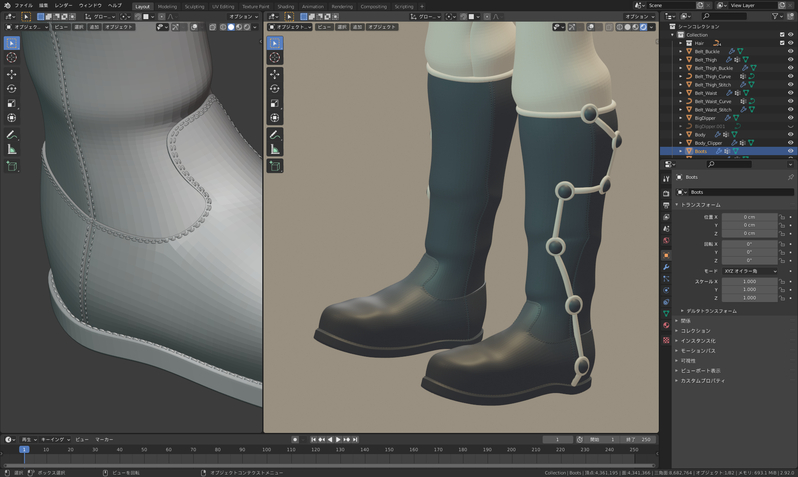Open the rotation mode XYZ Euler dropdown
798x477 pixels.
750,271
